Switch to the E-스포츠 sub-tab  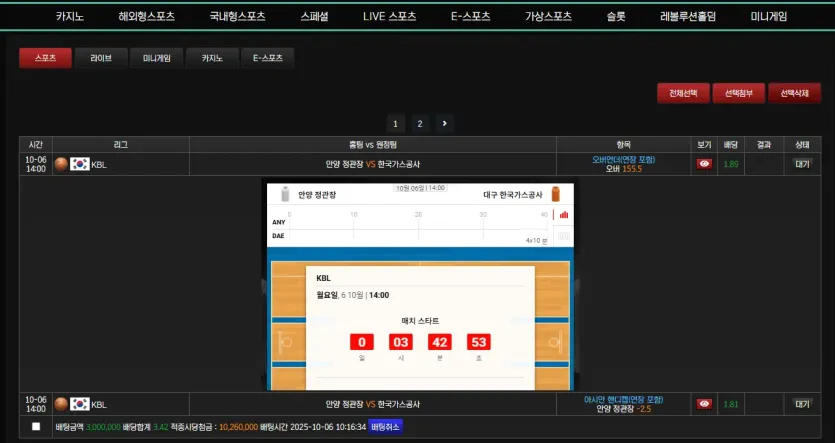point(267,58)
